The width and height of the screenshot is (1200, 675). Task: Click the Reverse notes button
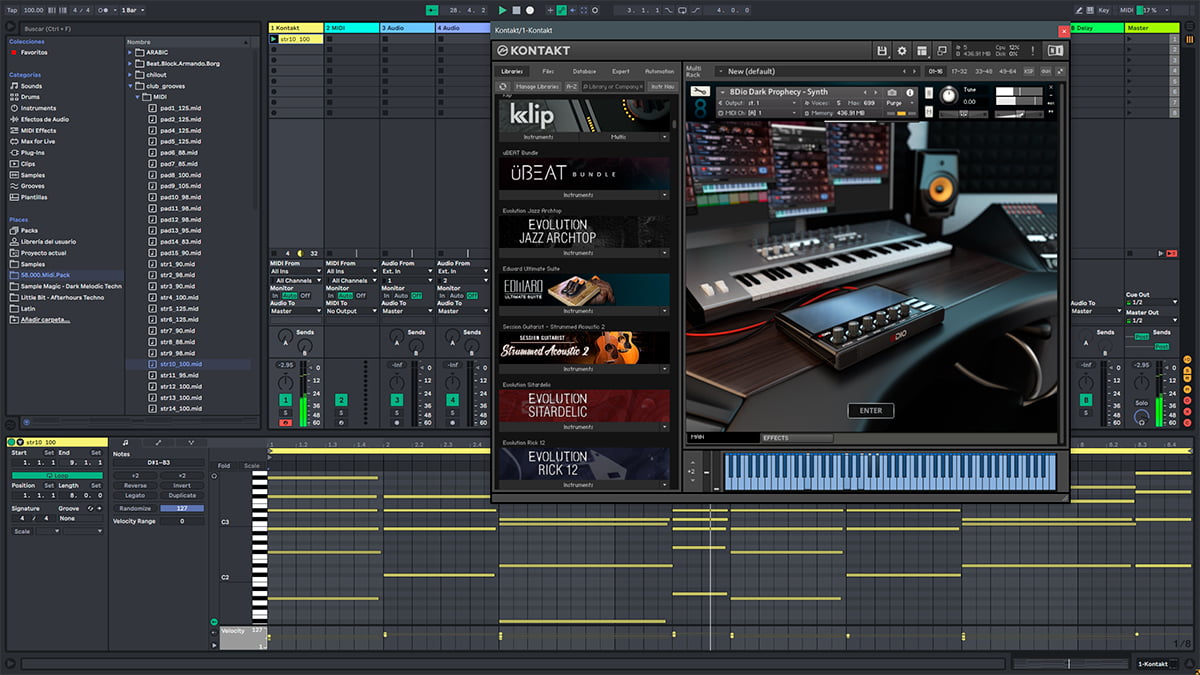point(135,485)
